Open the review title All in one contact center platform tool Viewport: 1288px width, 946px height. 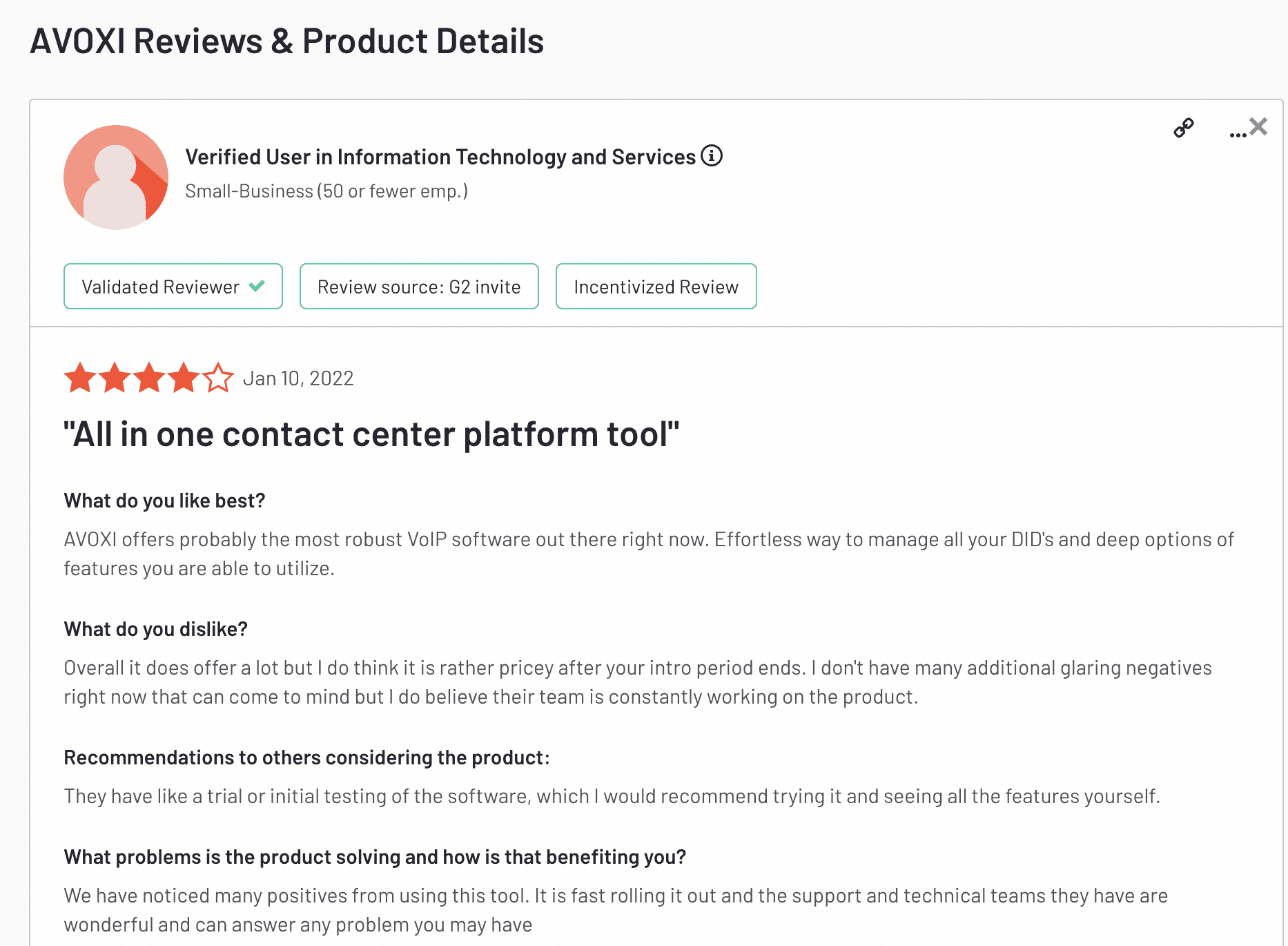371,434
